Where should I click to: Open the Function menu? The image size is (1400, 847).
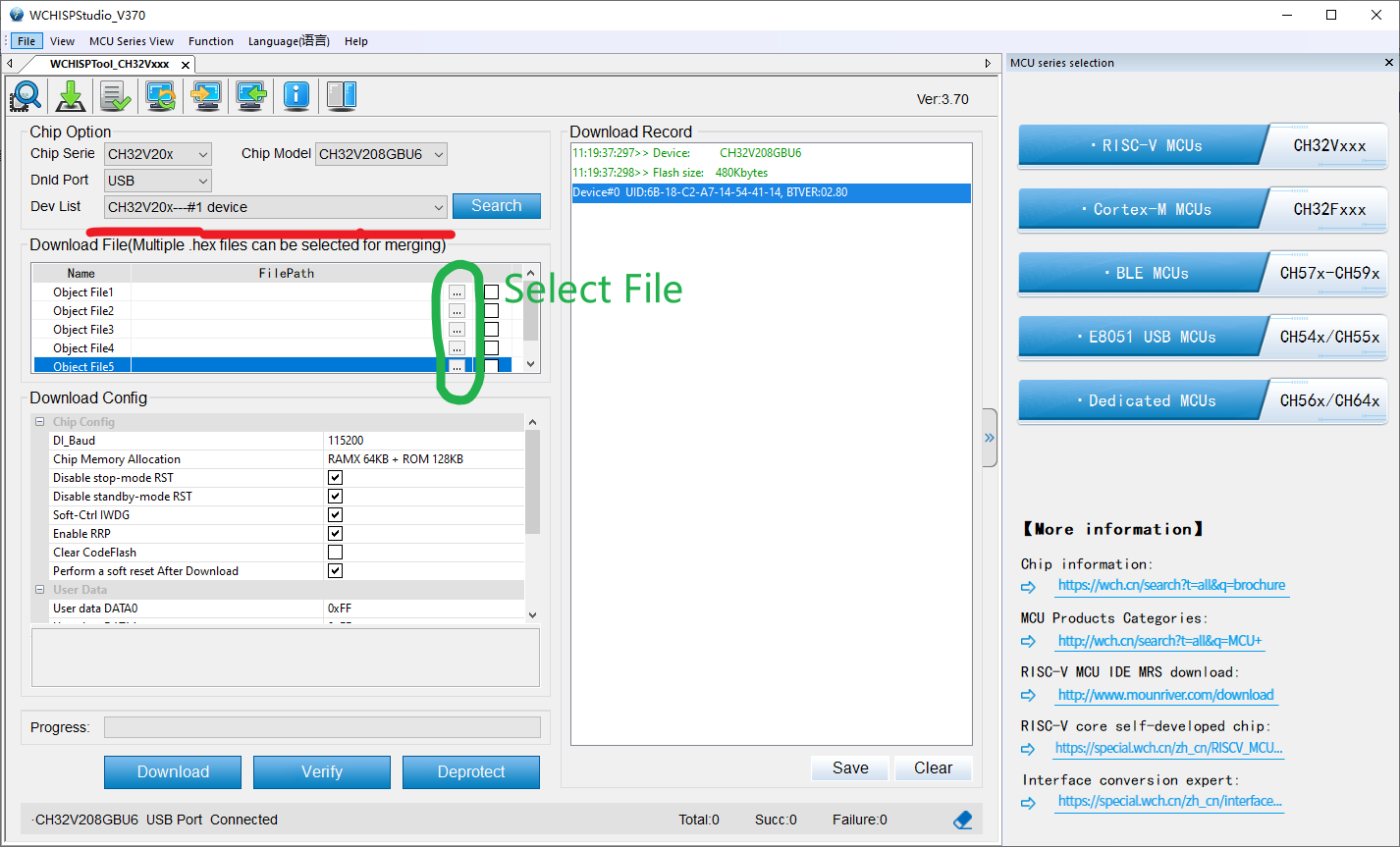tap(211, 41)
